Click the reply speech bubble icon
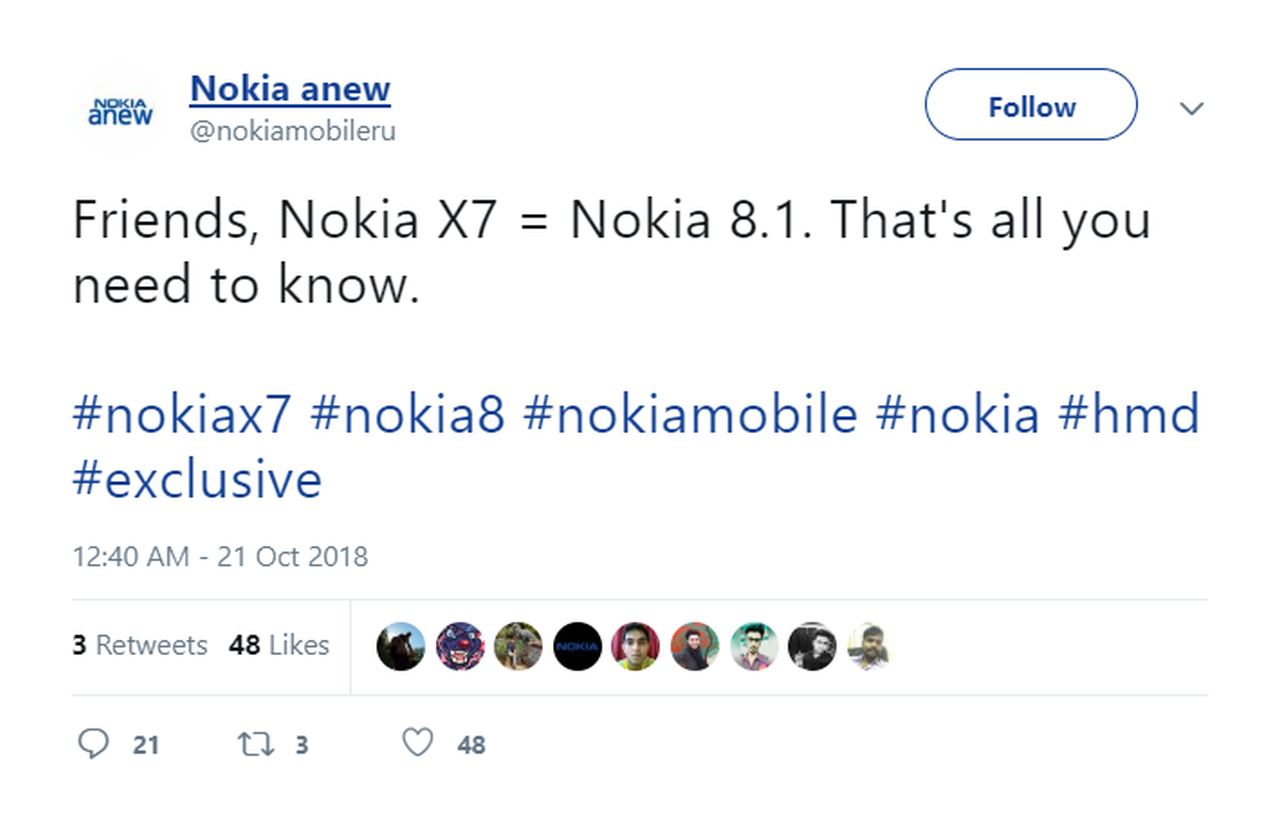Screen dimensions: 1280x813 93,743
